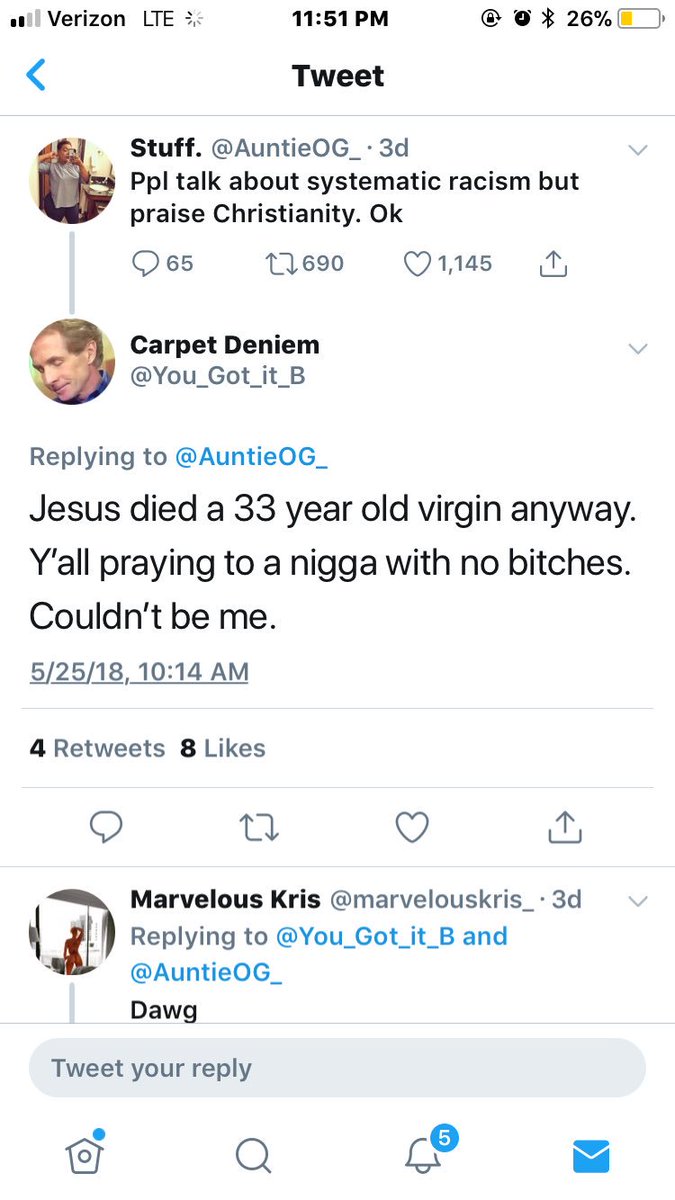Share Stuff.'s tweet via share icon
This screenshot has width=675, height=1200.
[x=553, y=262]
